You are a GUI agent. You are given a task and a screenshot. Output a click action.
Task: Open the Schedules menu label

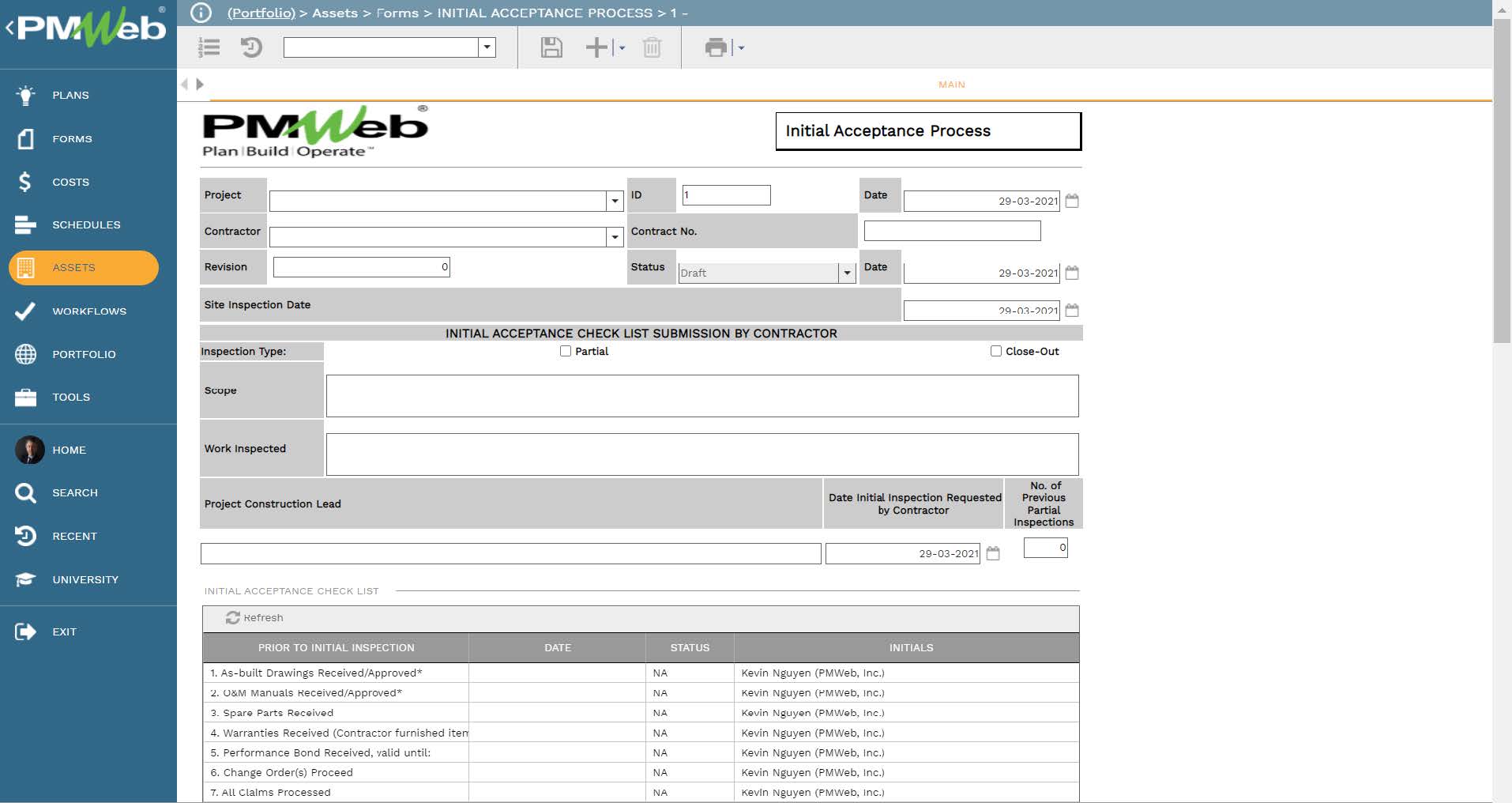pyautogui.click(x=86, y=224)
